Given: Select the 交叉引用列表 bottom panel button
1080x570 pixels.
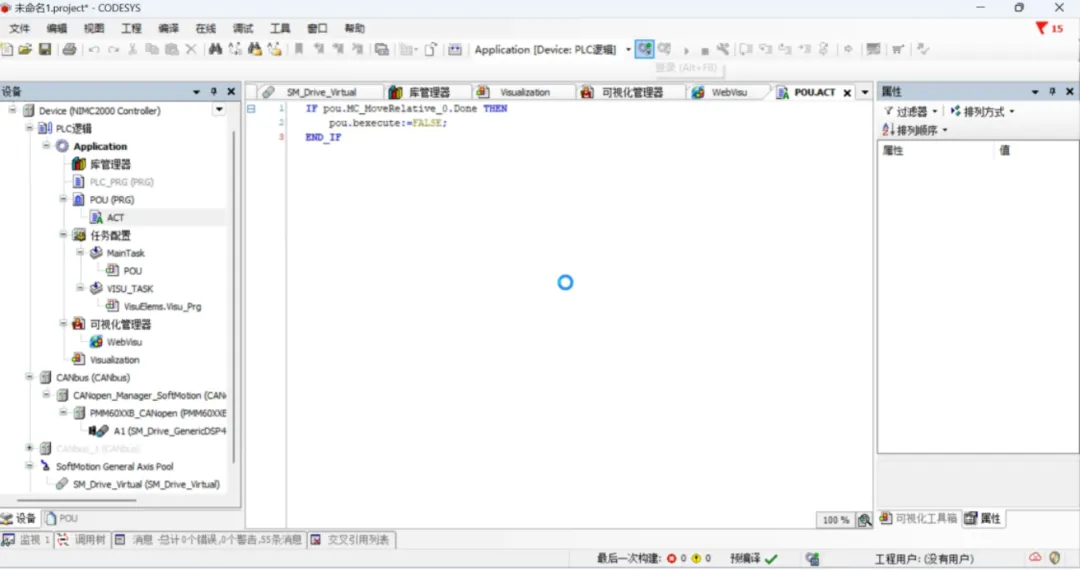Looking at the screenshot, I should [351, 540].
